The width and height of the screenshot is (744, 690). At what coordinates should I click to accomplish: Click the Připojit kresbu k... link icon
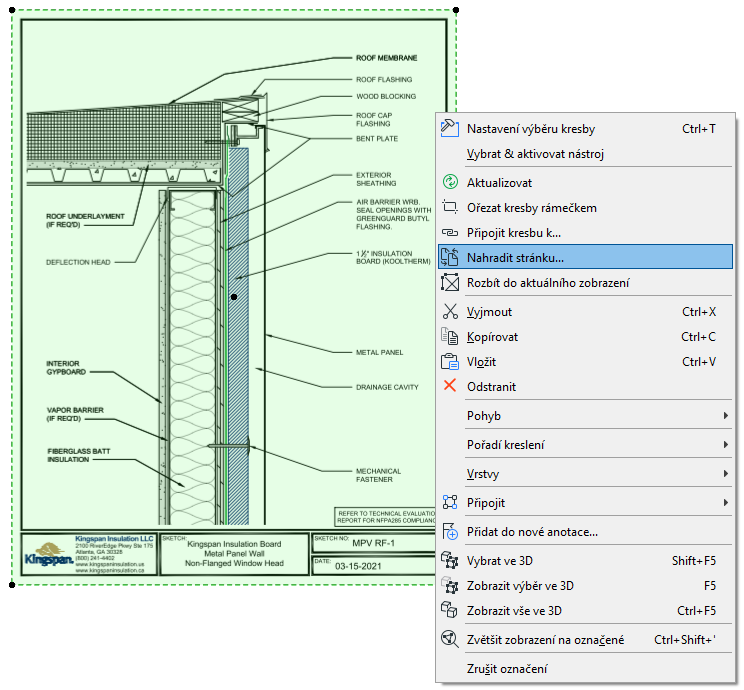coord(449,233)
